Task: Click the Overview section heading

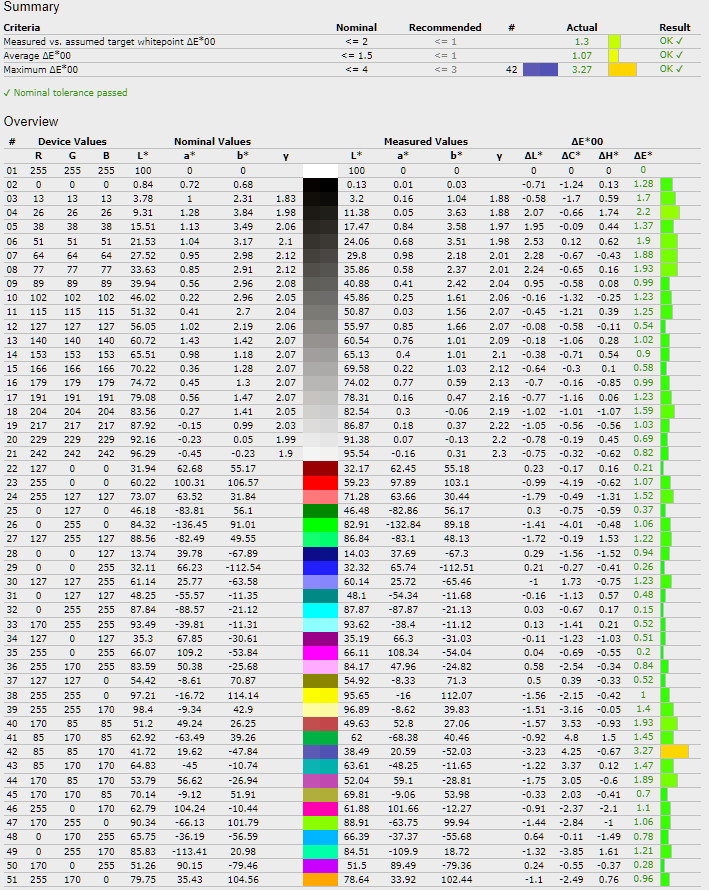Action: (32, 121)
